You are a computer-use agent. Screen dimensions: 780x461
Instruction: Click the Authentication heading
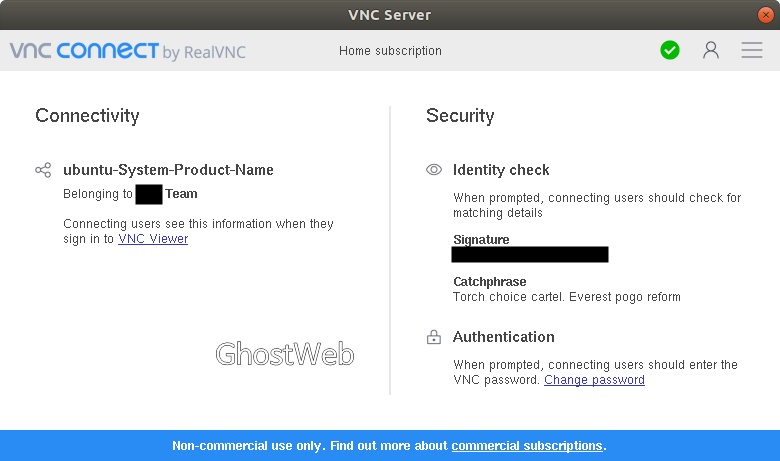(503, 337)
